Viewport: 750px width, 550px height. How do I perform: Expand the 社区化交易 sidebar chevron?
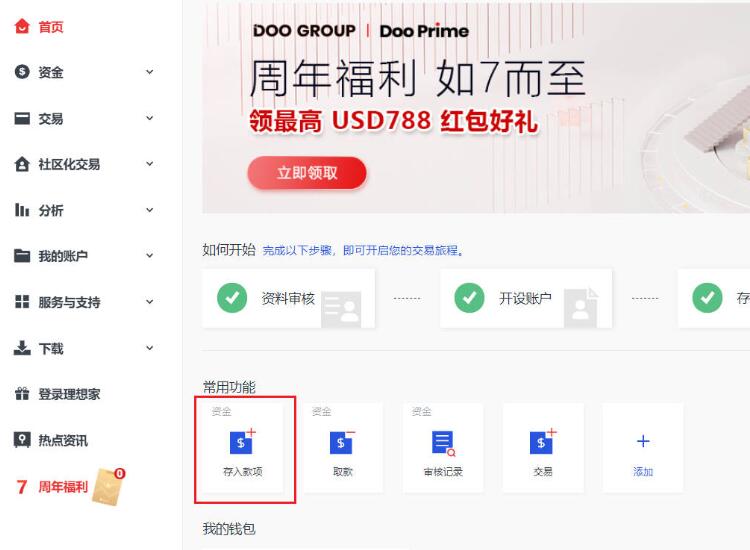pos(150,164)
